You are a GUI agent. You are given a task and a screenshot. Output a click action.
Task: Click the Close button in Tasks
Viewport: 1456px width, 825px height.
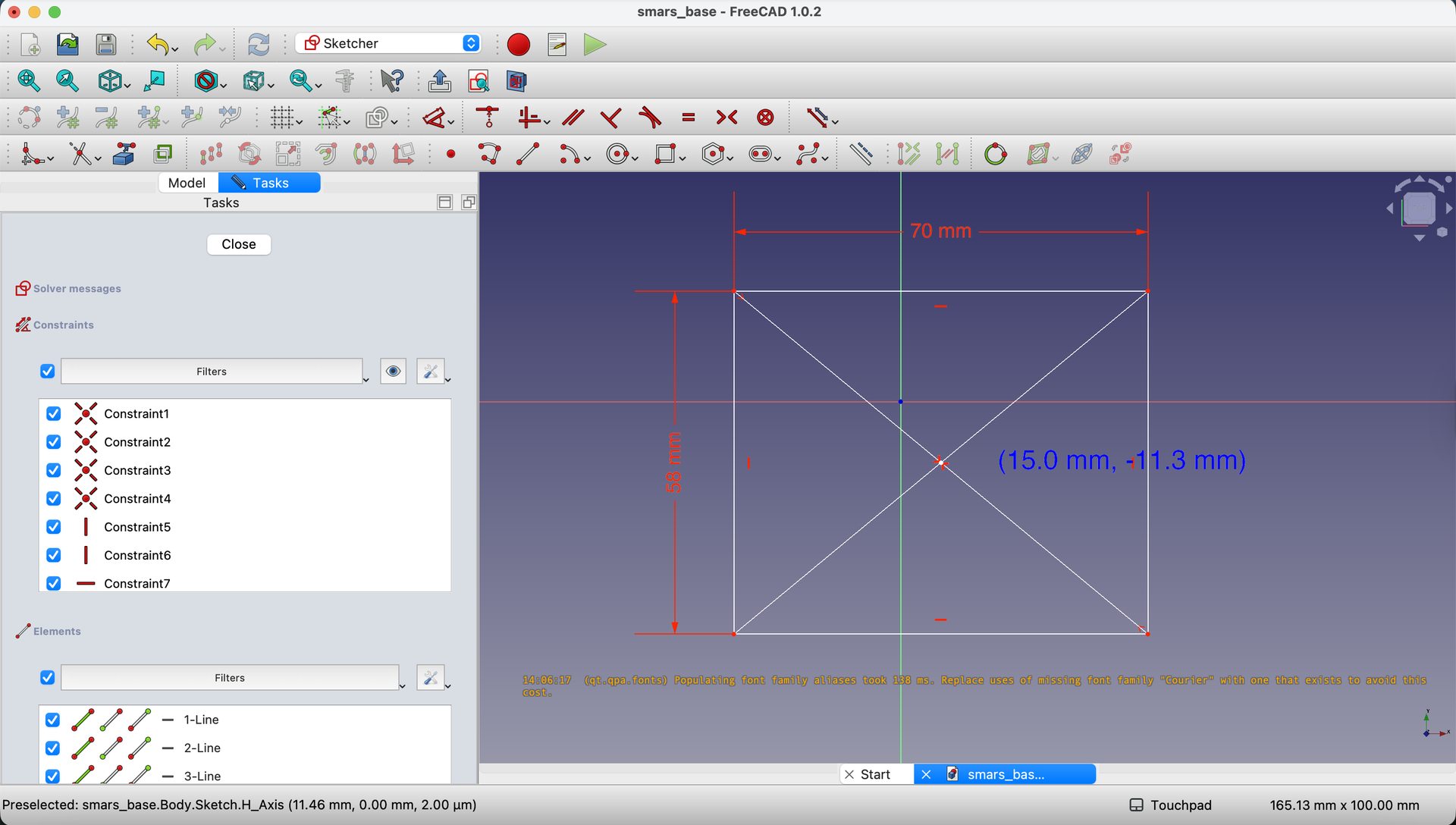(x=239, y=244)
